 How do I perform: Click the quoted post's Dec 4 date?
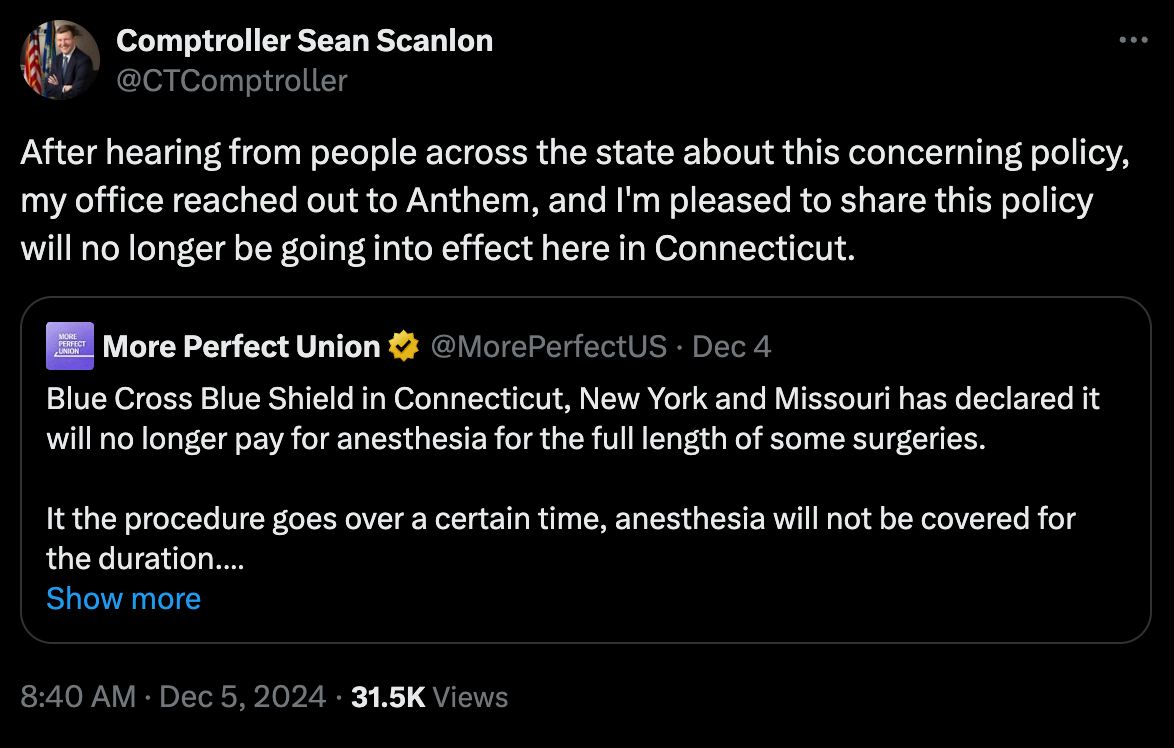coord(731,346)
